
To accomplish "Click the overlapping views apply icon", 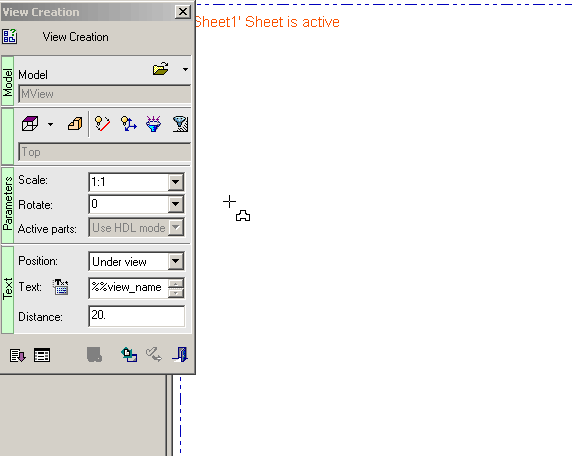I will [129, 355].
